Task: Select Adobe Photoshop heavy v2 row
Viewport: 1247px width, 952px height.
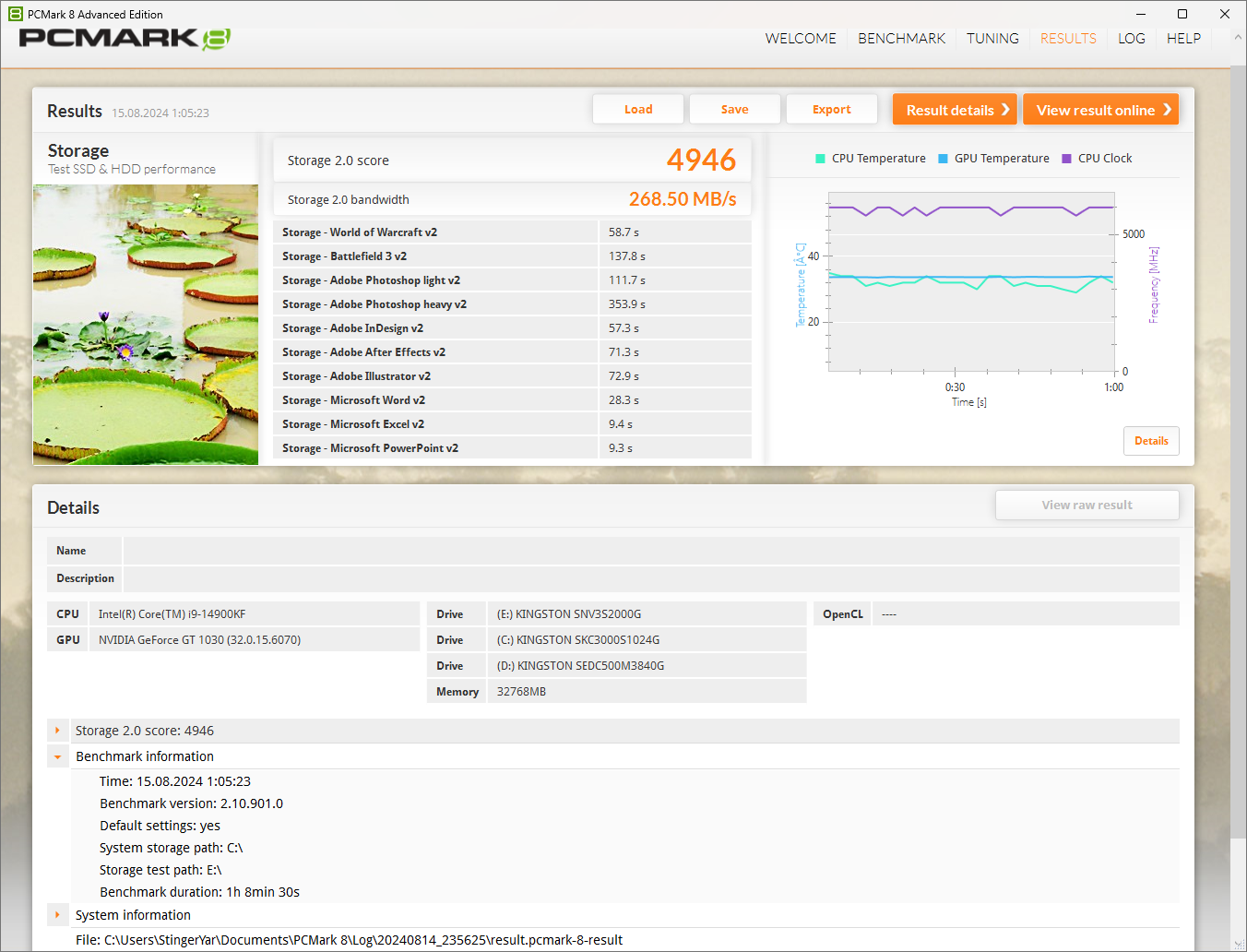Action: click(512, 304)
